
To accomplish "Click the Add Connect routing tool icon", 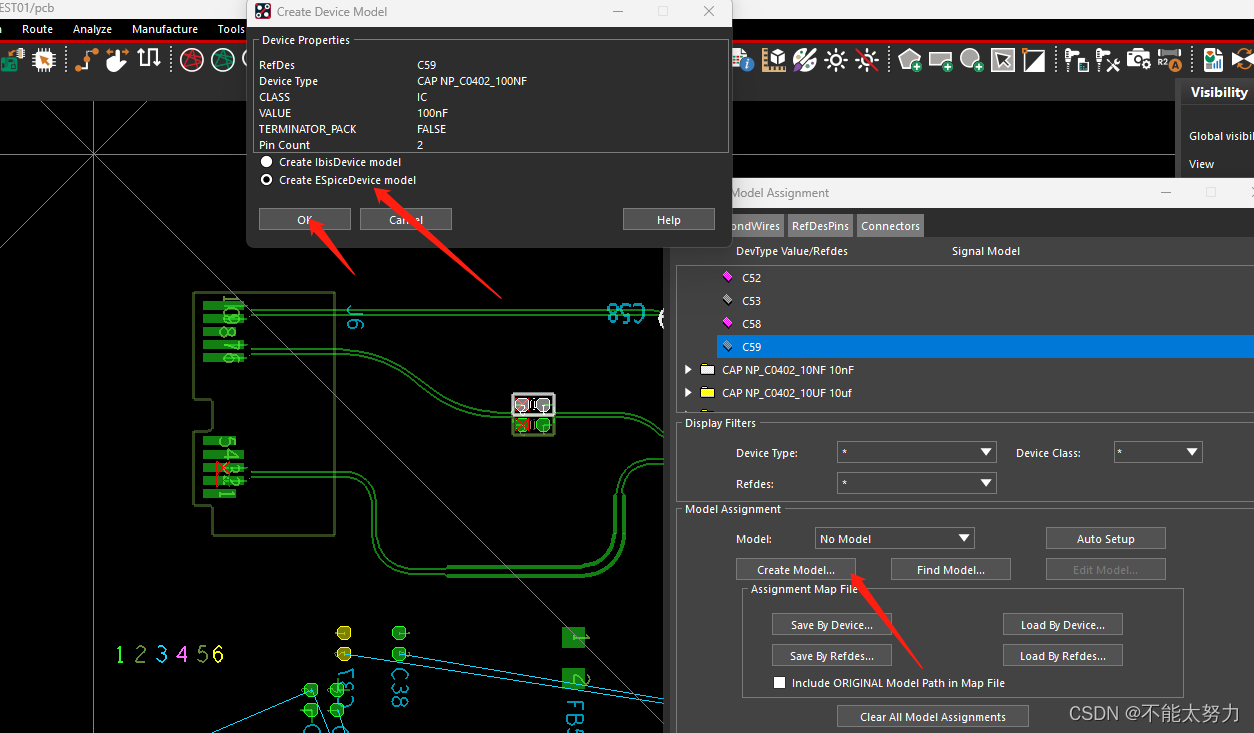I will [86, 60].
